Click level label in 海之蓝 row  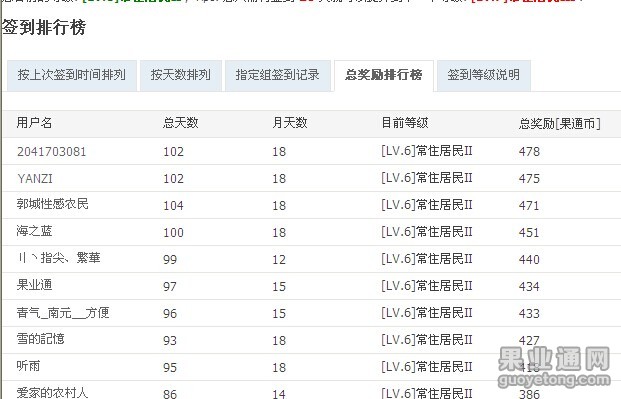pyautogui.click(x=427, y=232)
